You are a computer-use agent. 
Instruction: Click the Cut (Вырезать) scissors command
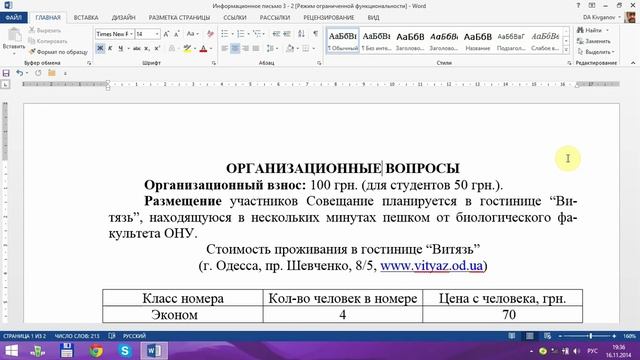tap(45, 30)
